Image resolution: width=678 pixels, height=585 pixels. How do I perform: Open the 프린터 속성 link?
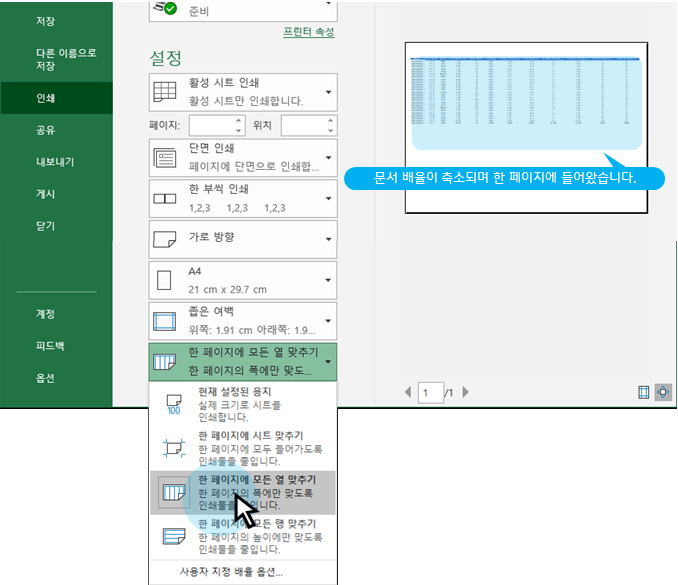tap(309, 32)
